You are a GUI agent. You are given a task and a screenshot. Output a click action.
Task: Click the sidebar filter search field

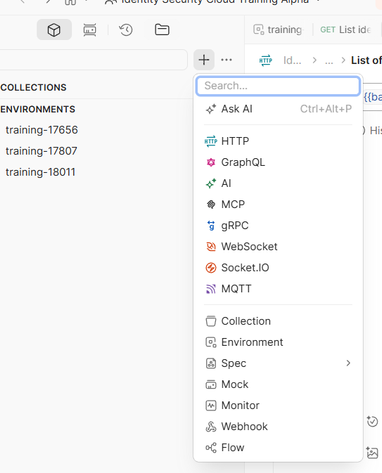[x=93, y=60]
